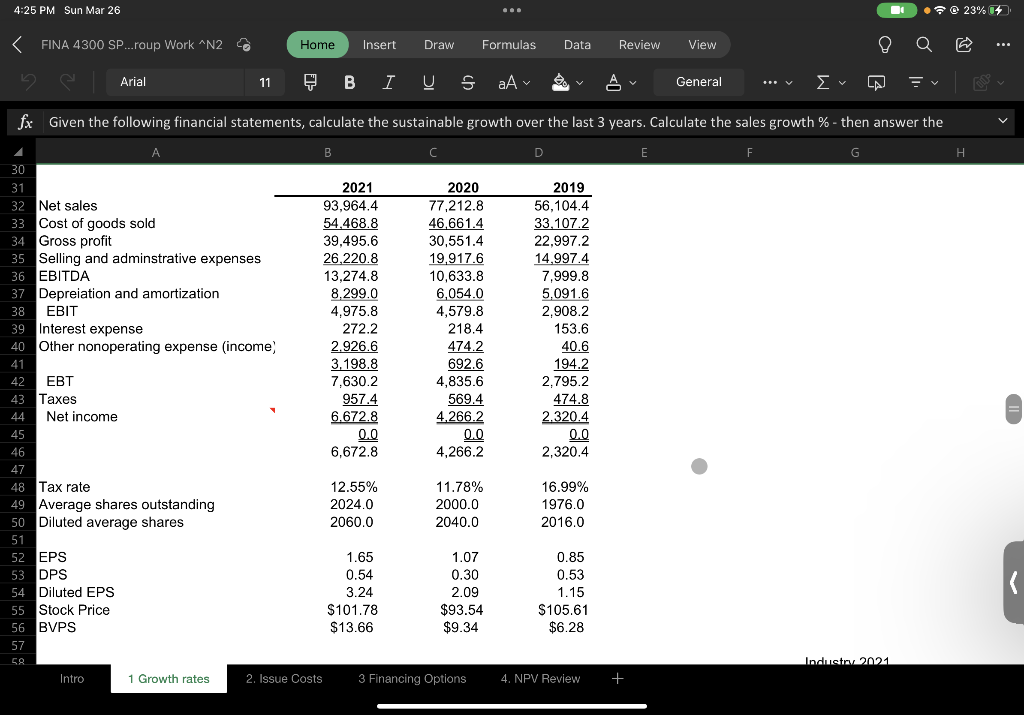Apply italic formatting
The height and width of the screenshot is (715, 1024).
pos(388,82)
